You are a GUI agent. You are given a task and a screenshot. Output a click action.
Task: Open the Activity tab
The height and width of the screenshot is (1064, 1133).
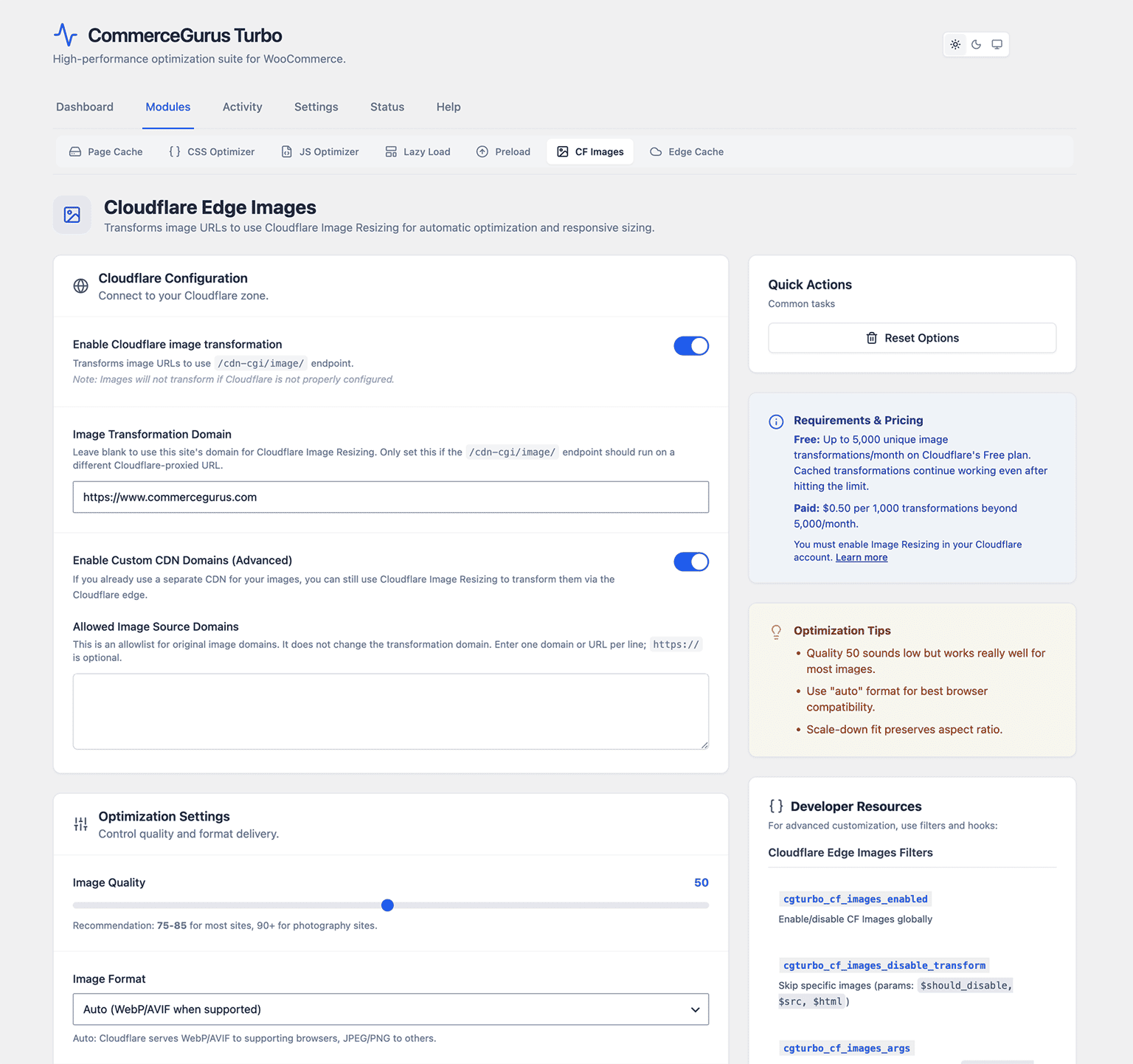[x=243, y=107]
